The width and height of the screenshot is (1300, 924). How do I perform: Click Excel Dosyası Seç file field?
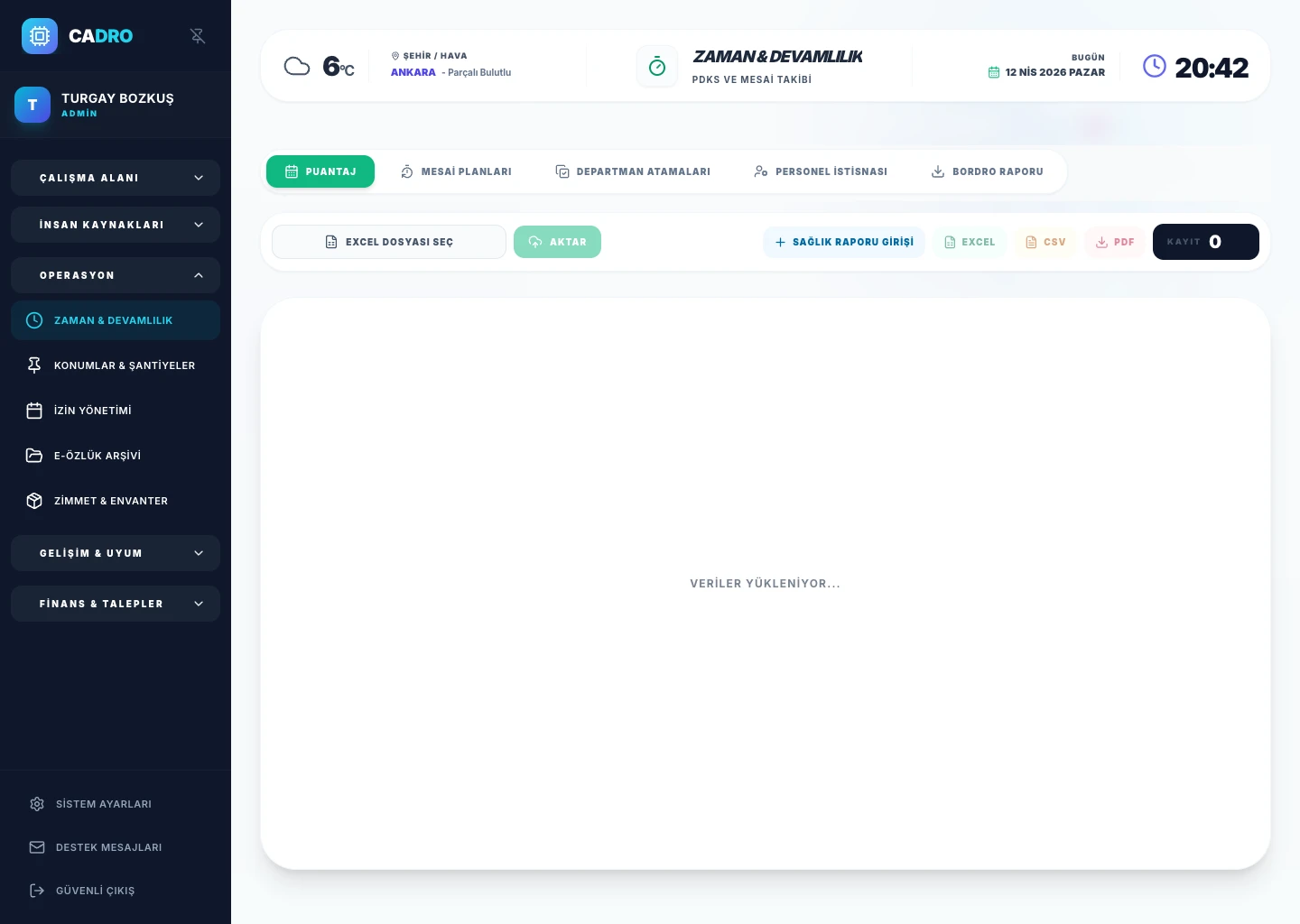pyautogui.click(x=389, y=242)
